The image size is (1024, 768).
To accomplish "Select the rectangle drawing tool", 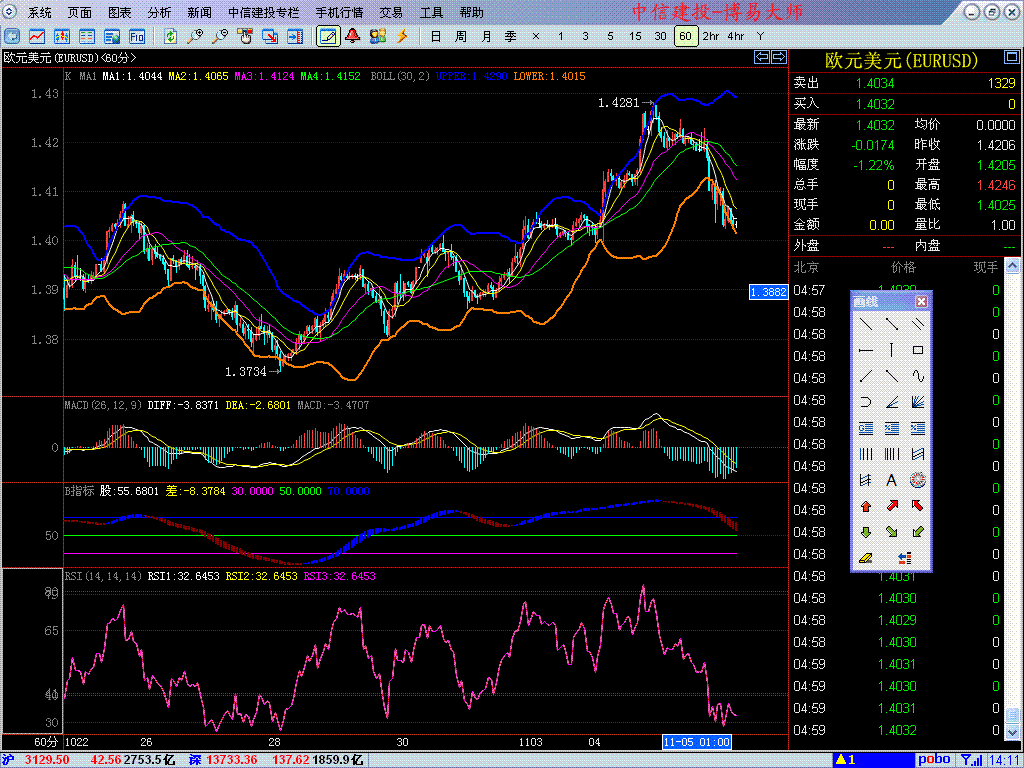I will tap(918, 350).
